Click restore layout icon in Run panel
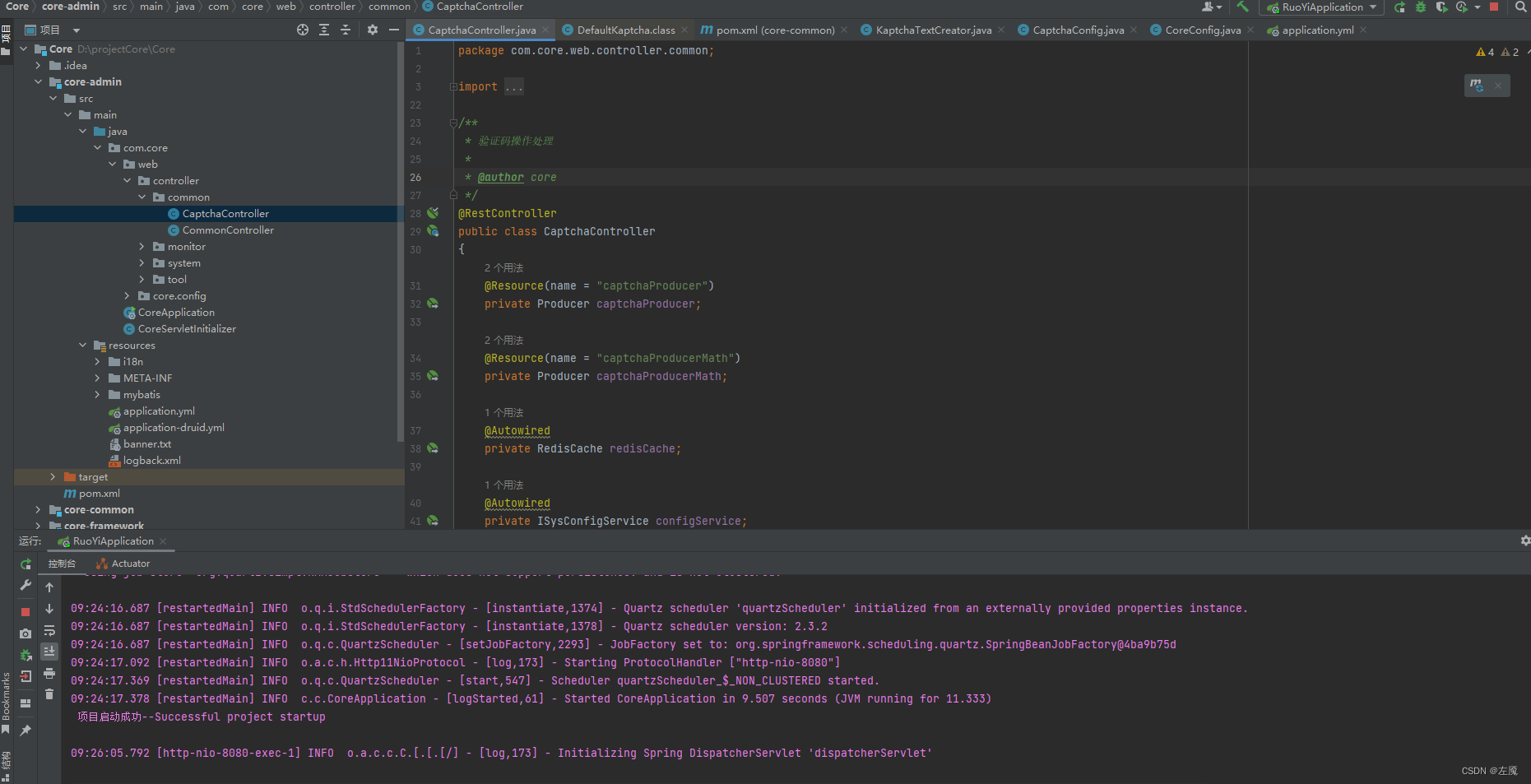 coord(26,703)
